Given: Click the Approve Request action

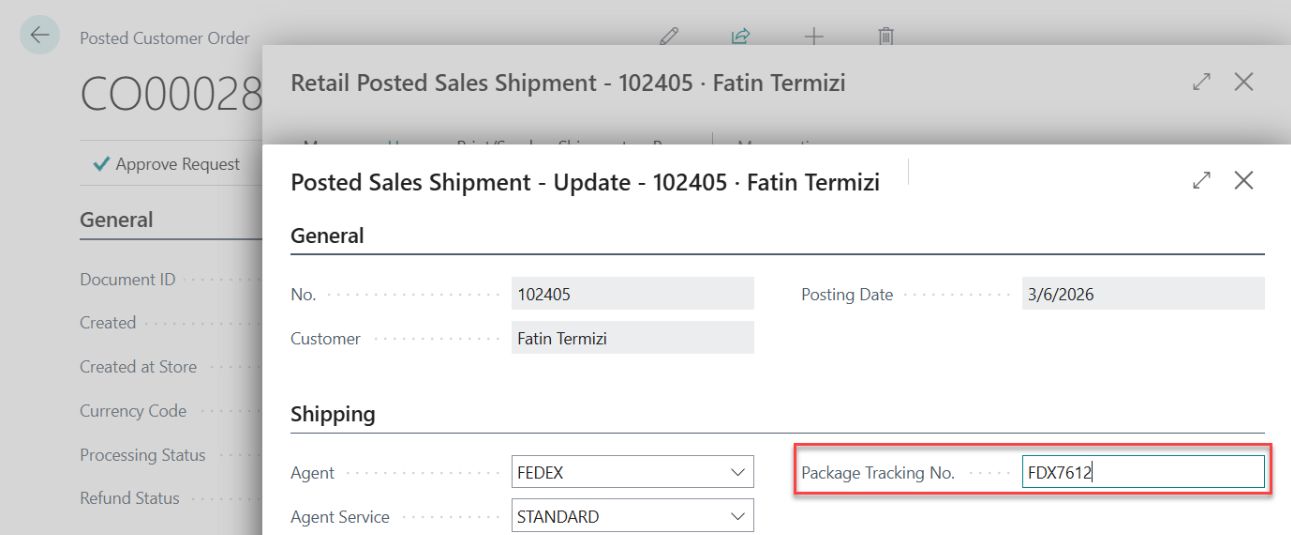Looking at the screenshot, I should click(166, 164).
